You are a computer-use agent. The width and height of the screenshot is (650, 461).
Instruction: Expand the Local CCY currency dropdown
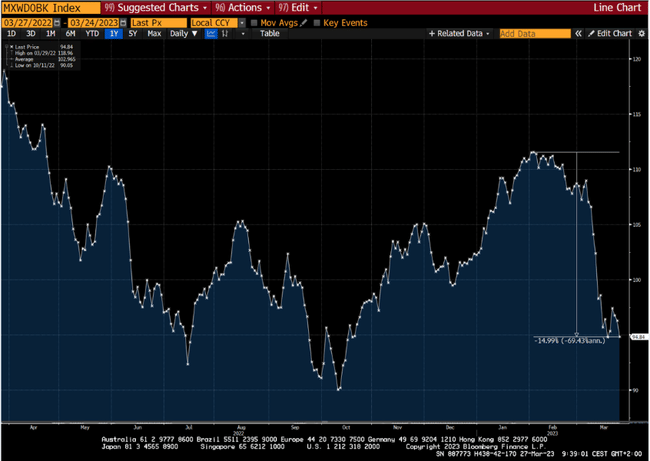pos(216,22)
